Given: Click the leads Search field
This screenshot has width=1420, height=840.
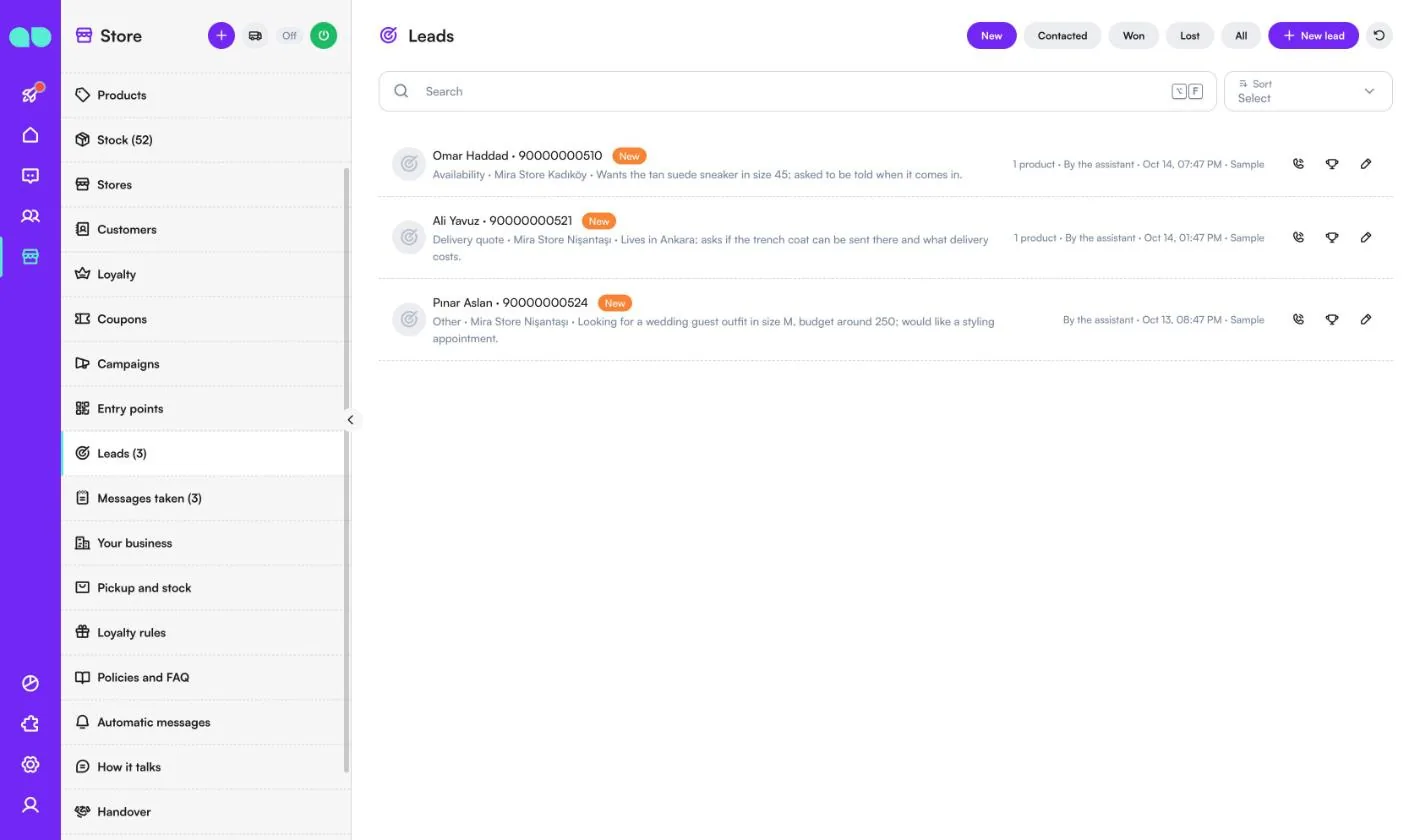Looking at the screenshot, I should click(x=797, y=91).
